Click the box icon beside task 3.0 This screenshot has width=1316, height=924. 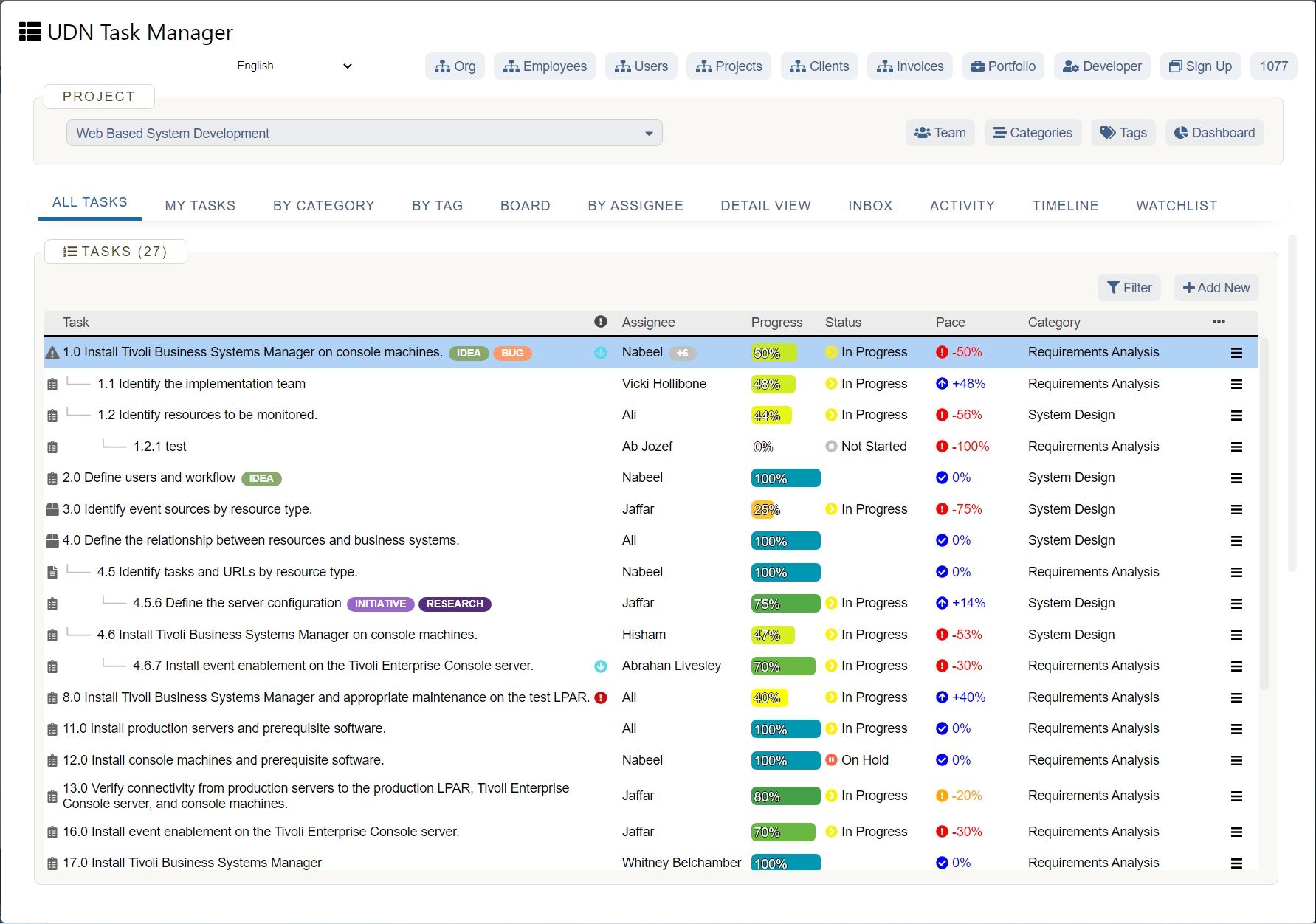52,509
